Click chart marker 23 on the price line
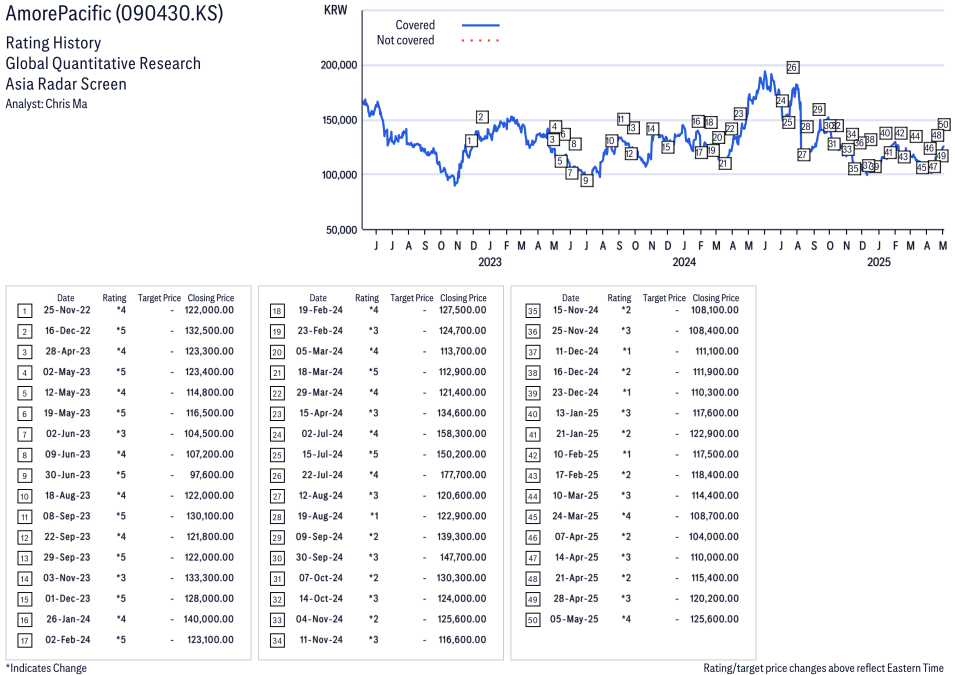The height and width of the screenshot is (675, 955). 739,113
